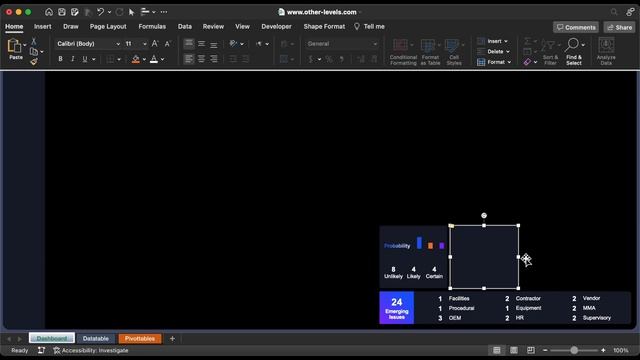Toggle align text left
This screenshot has height=360, width=640.
(x=189, y=59)
